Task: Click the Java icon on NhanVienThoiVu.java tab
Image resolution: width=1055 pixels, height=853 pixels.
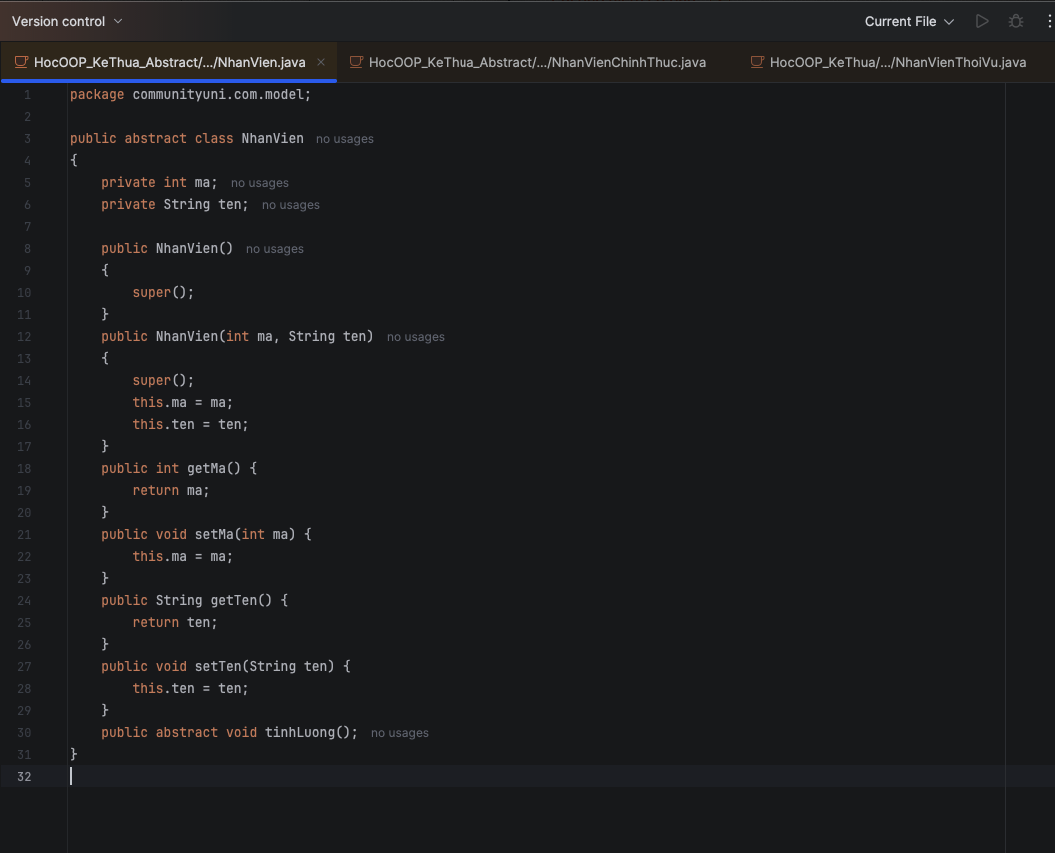Action: coord(756,62)
